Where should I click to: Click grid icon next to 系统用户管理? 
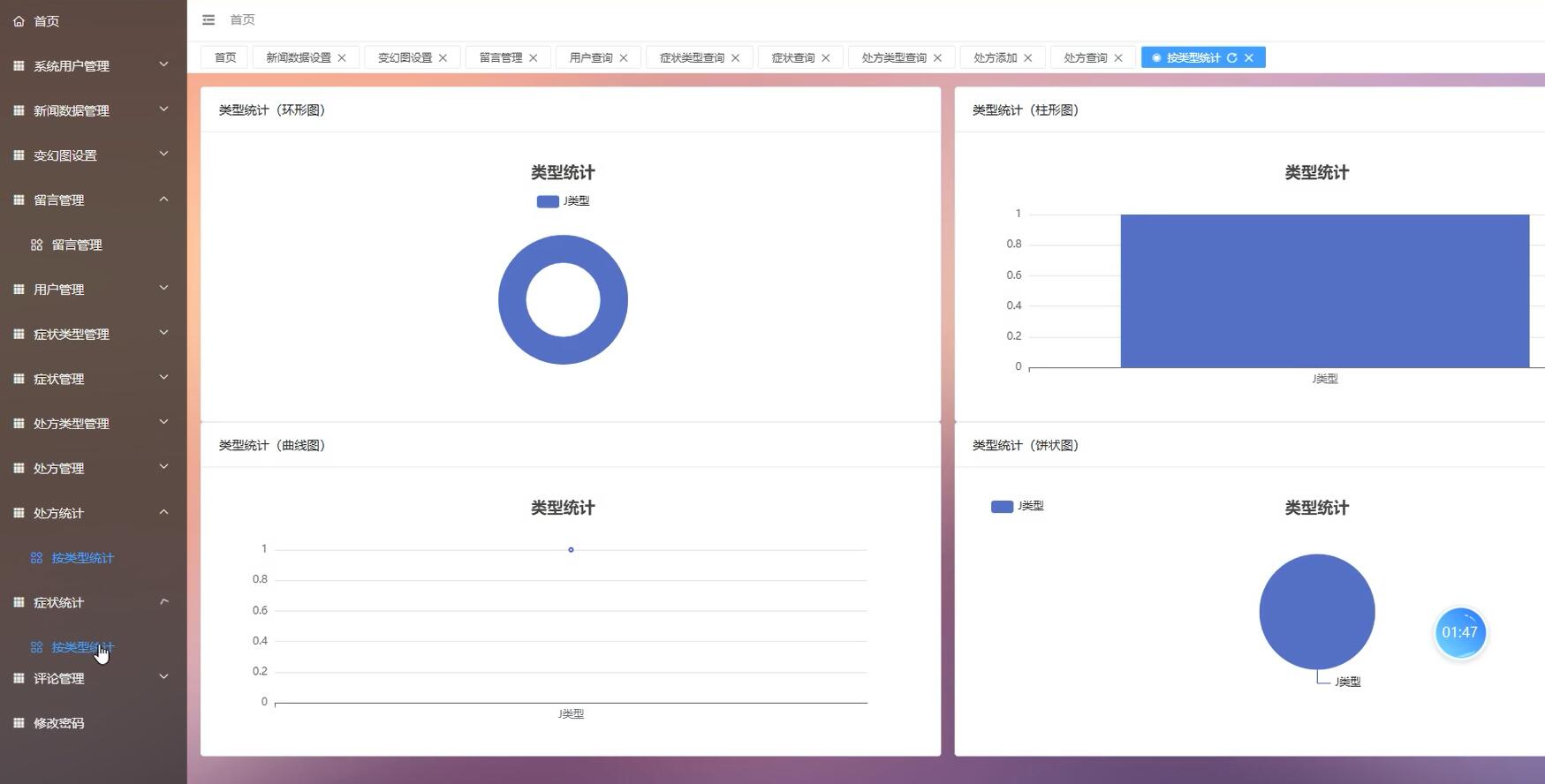coord(19,65)
